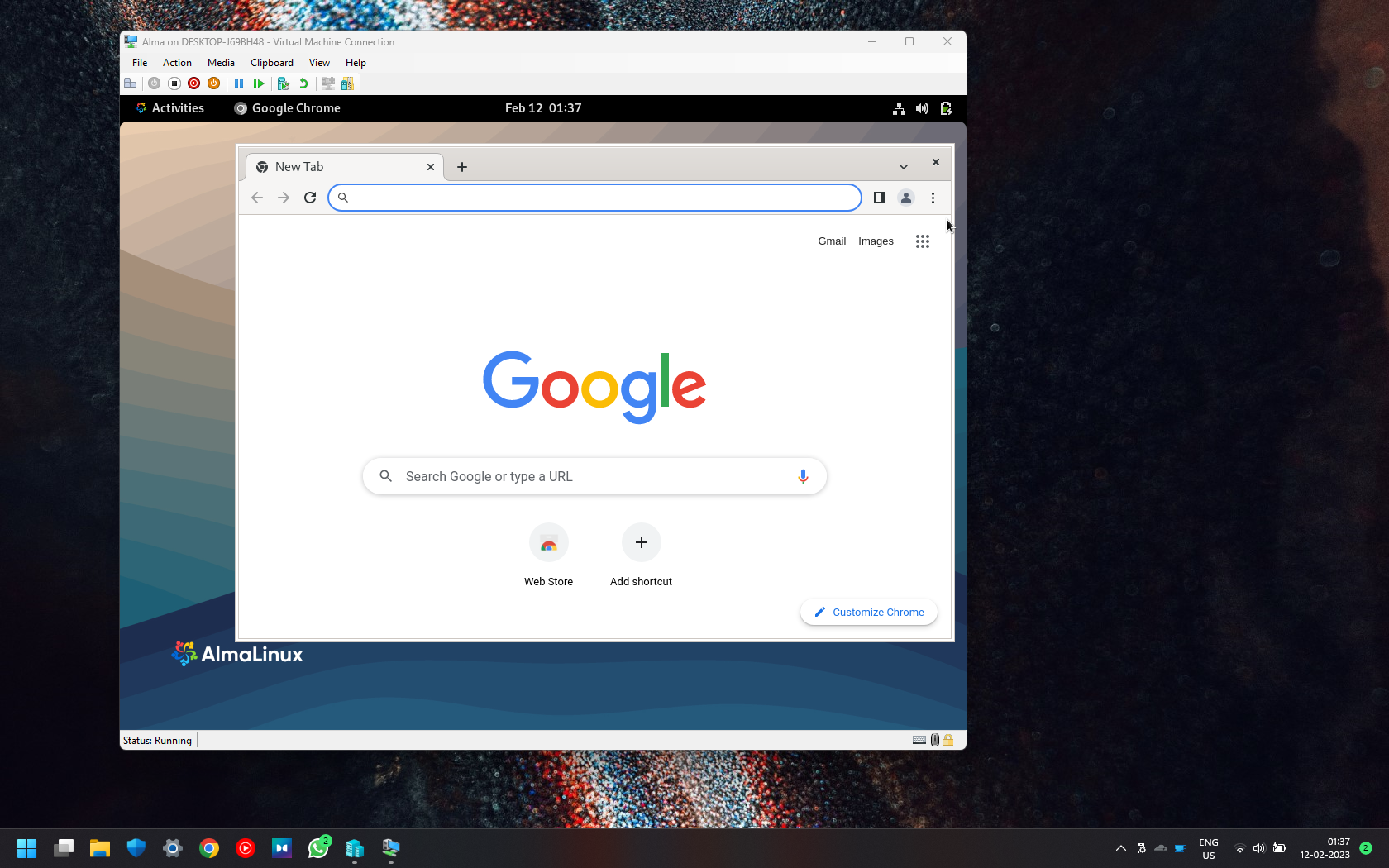Expand the tab search chevron
Viewport: 1389px width, 868px height.
(x=904, y=167)
